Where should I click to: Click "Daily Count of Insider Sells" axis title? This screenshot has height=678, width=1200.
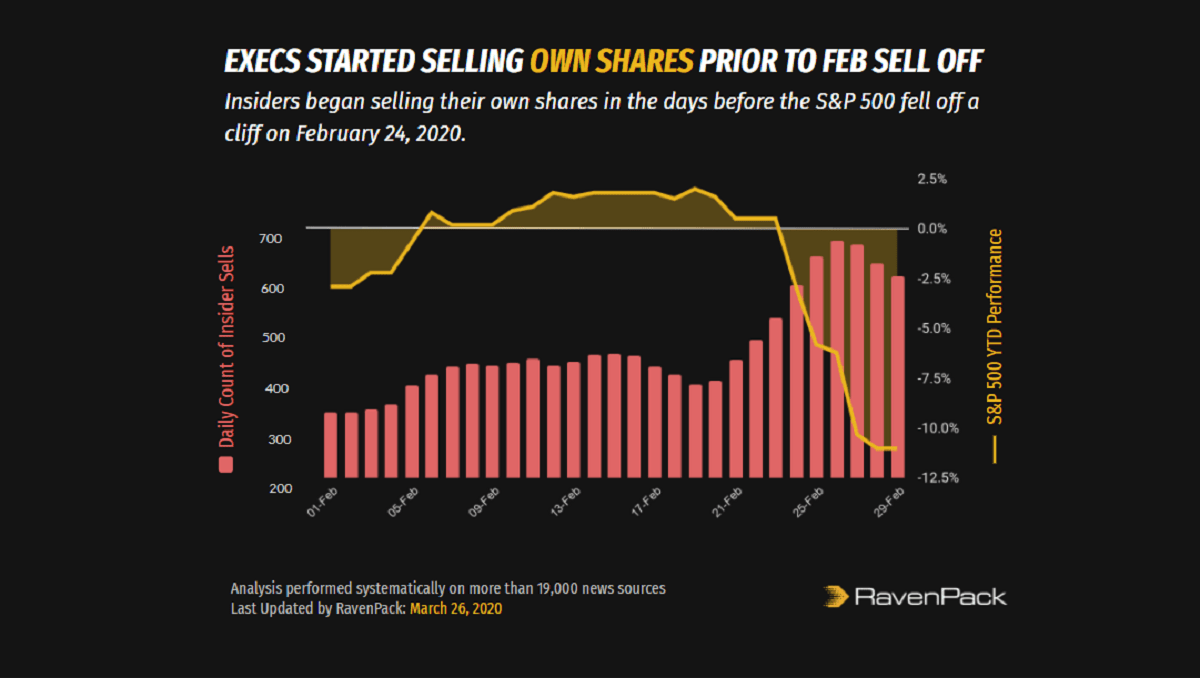226,345
